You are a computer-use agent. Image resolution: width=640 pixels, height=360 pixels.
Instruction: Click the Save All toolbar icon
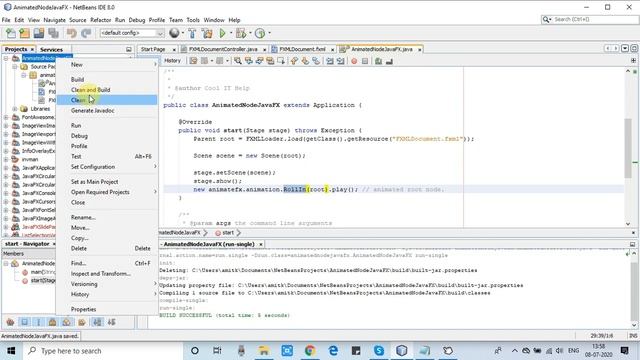coord(53,33)
